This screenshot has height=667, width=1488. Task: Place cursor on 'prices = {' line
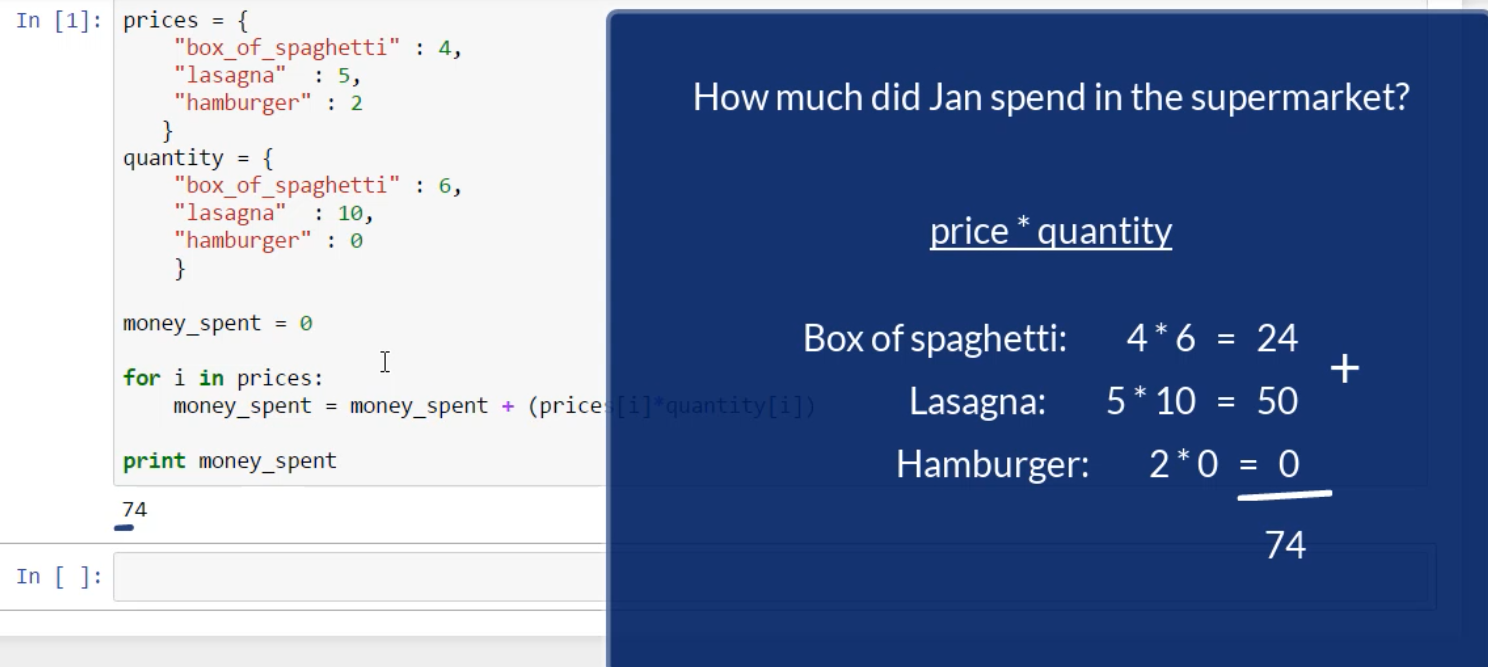185,21
